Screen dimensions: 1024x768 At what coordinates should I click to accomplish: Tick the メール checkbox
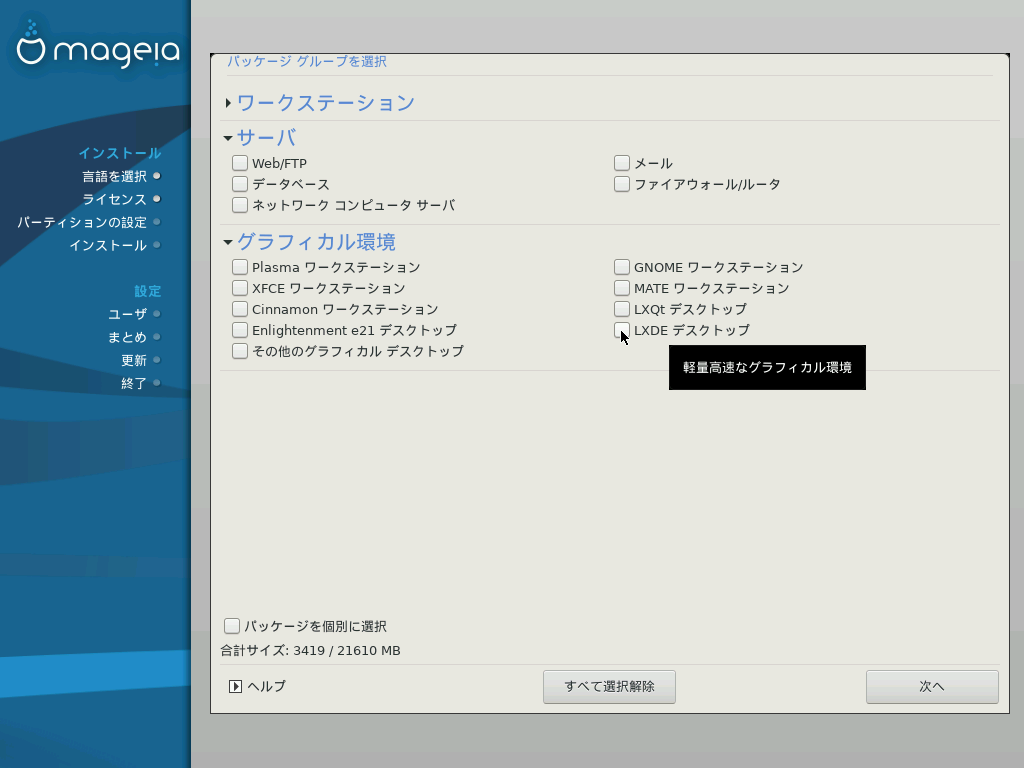pos(622,163)
